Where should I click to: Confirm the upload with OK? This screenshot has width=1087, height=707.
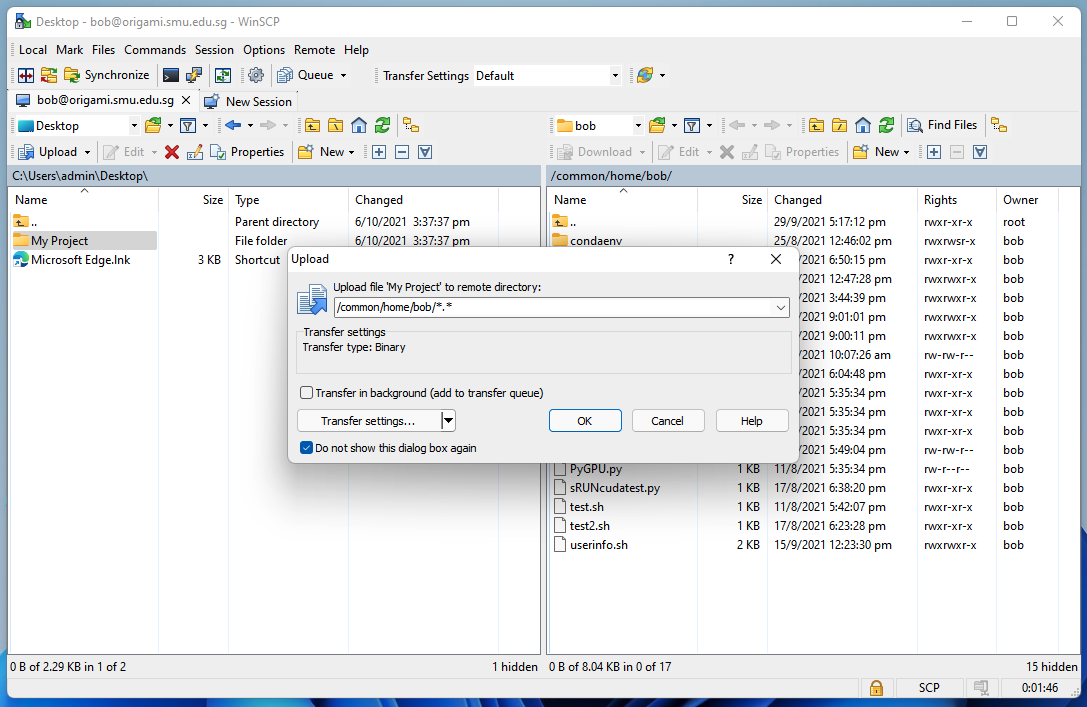tap(585, 420)
